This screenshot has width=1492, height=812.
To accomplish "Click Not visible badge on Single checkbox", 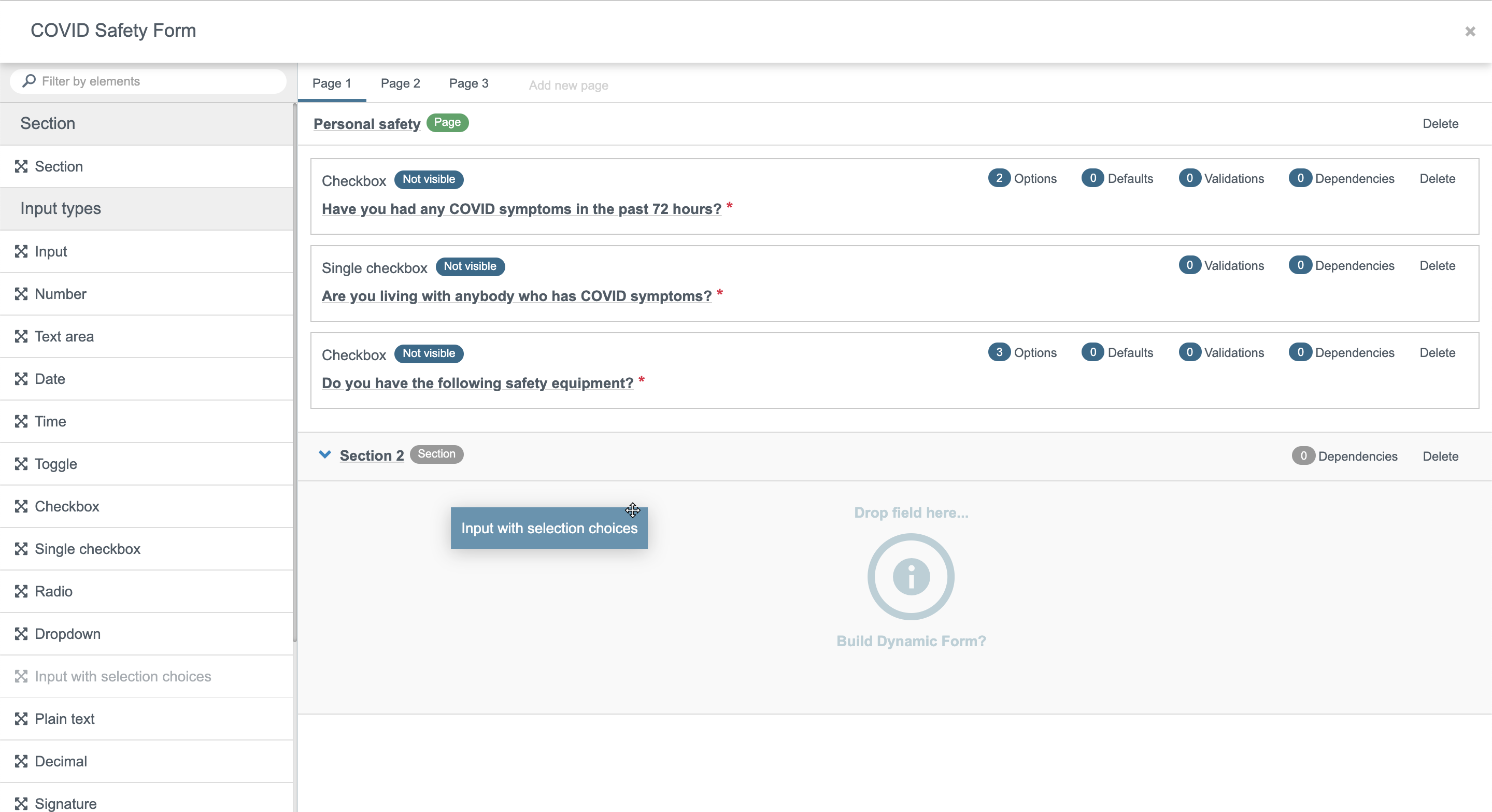I will 470,266.
